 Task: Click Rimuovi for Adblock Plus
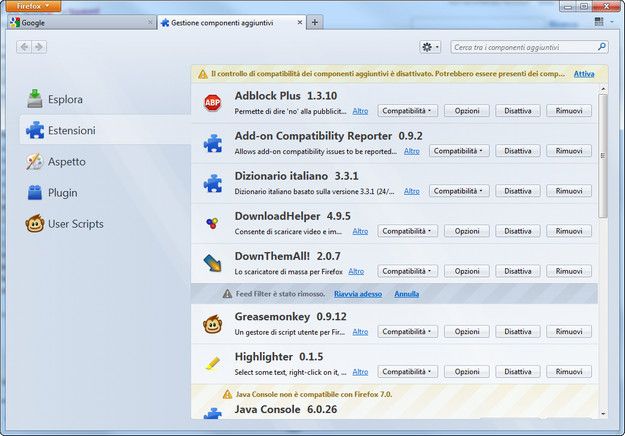click(x=569, y=111)
